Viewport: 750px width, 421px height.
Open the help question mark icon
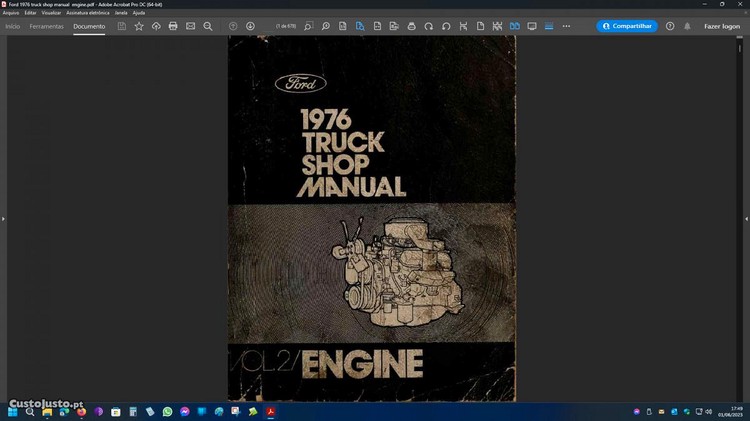click(670, 26)
